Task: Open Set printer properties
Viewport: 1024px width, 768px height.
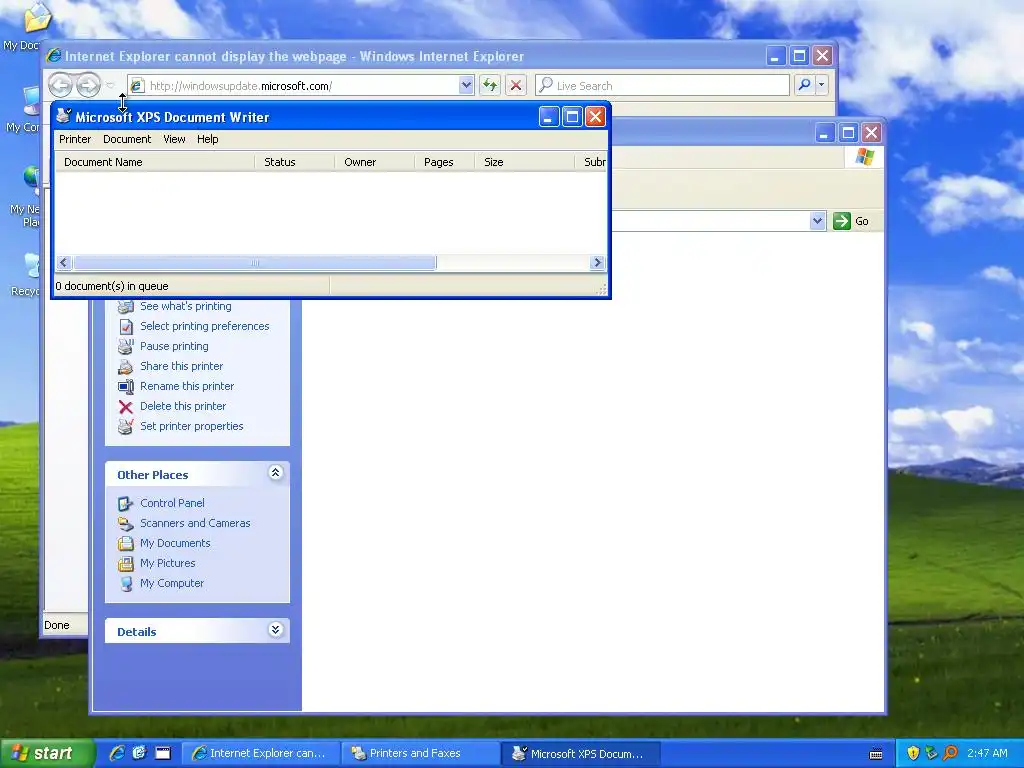Action: point(191,426)
